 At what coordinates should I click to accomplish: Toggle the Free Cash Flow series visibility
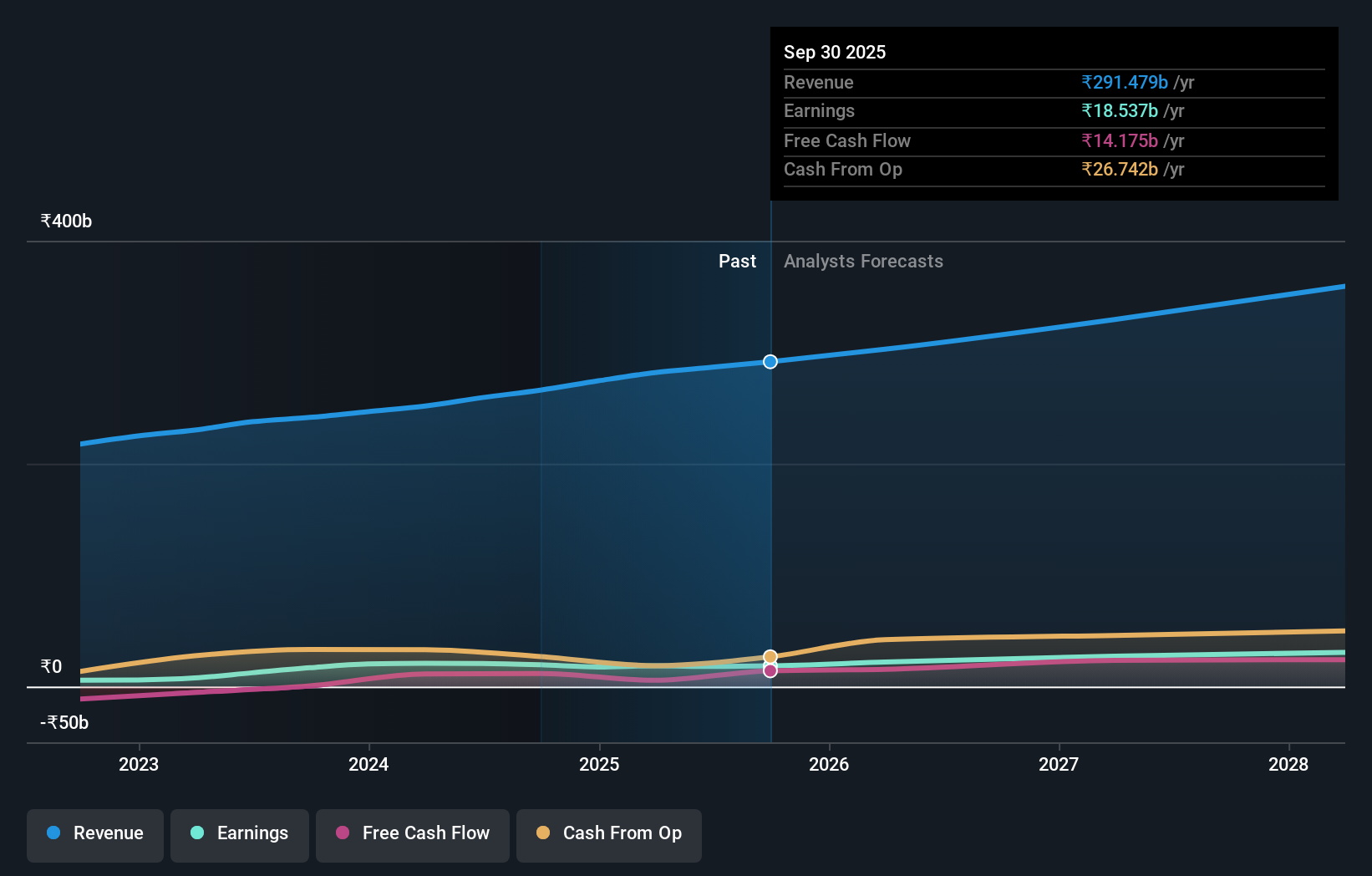click(x=412, y=833)
